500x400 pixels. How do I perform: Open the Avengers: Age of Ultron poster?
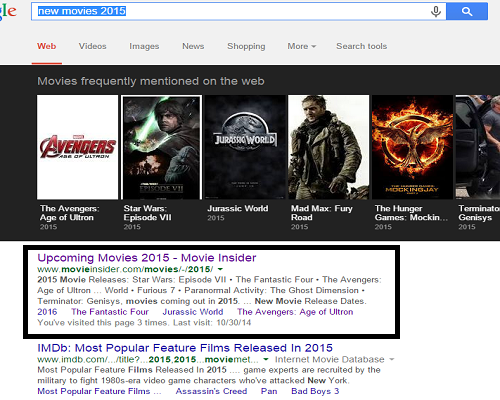tap(78, 147)
